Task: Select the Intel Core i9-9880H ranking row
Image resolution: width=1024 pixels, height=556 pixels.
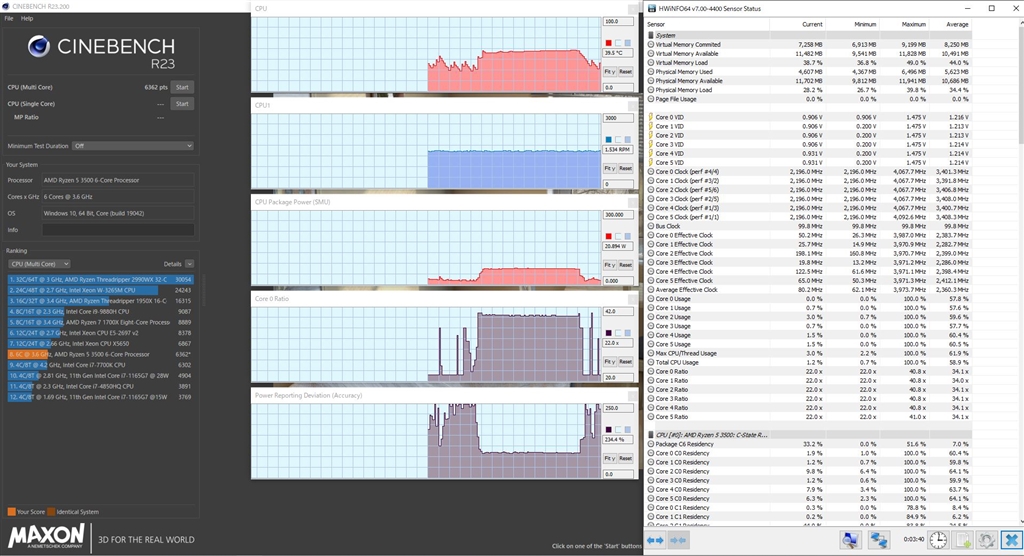Action: click(101, 312)
